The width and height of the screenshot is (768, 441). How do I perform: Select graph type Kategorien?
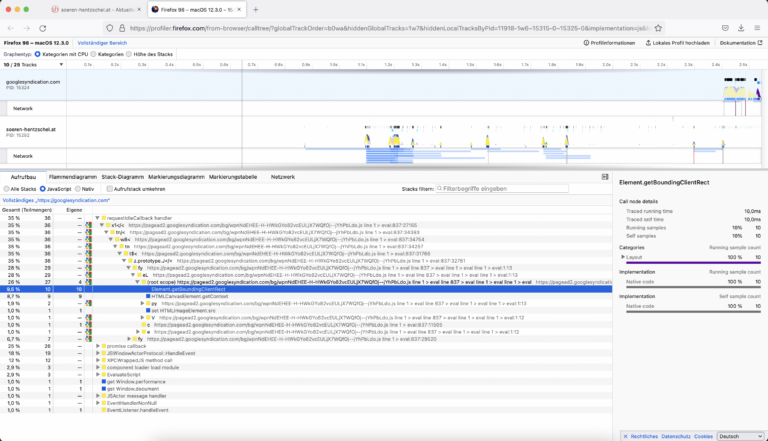click(93, 54)
